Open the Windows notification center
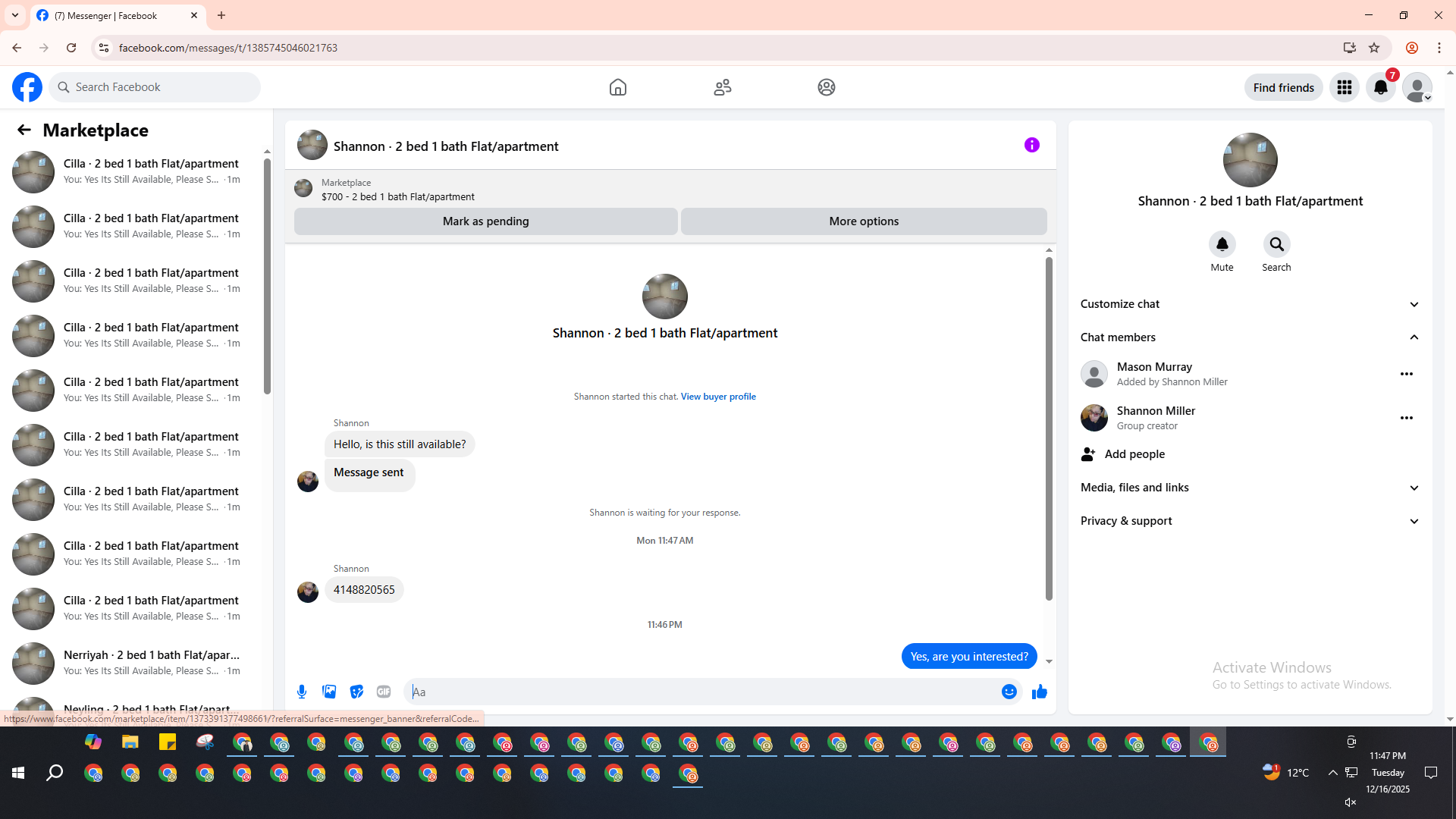The image size is (1456, 819). click(1431, 773)
